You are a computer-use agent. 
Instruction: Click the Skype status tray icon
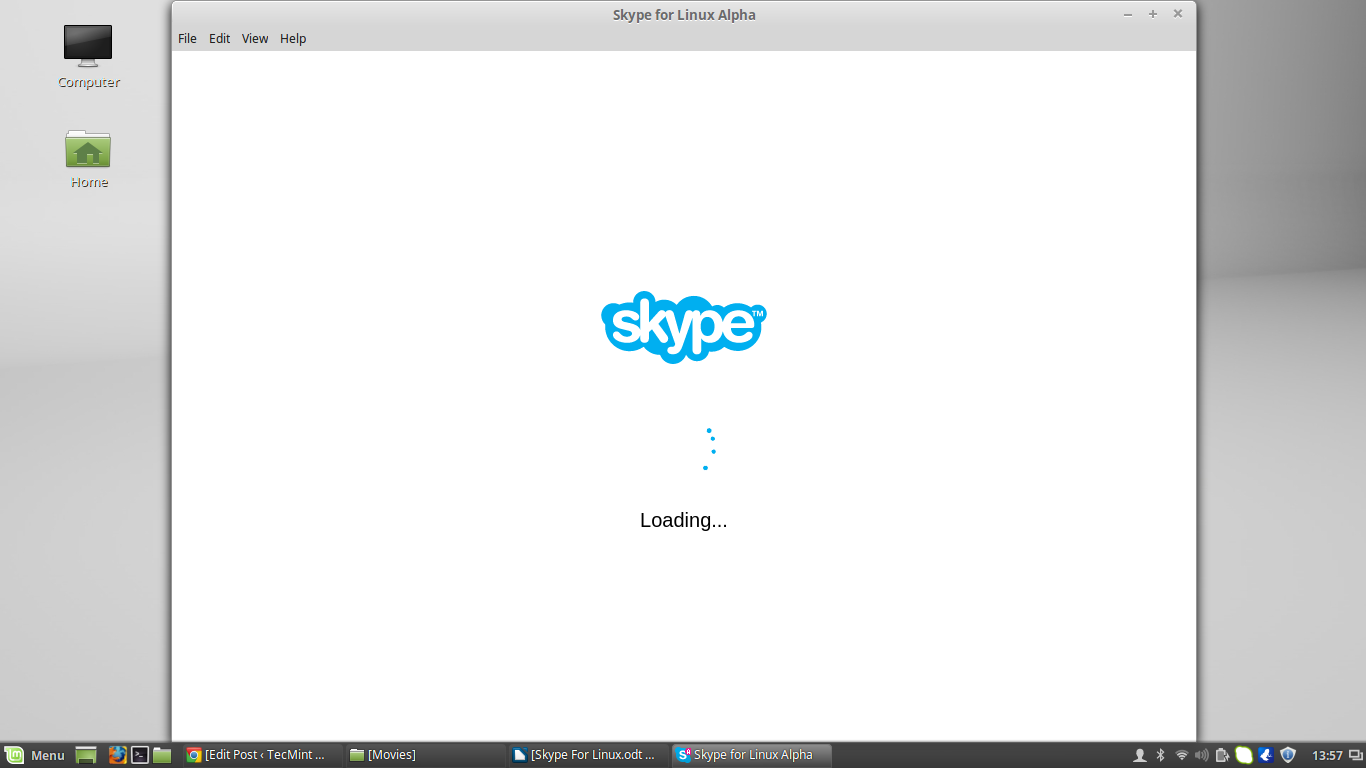point(1243,755)
